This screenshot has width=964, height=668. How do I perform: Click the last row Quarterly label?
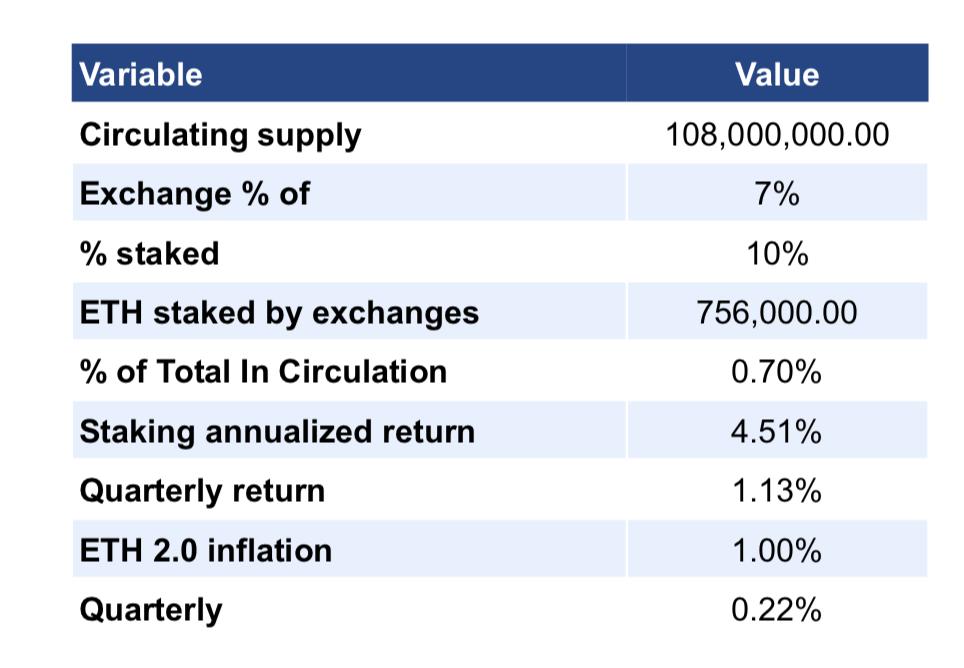coord(151,611)
